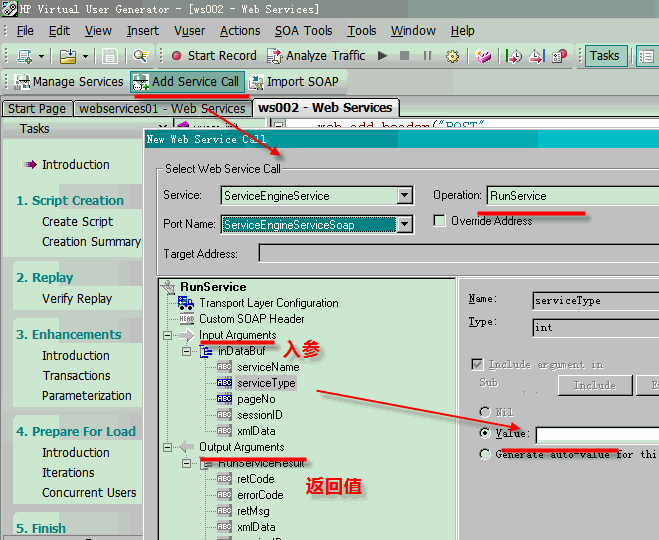Screen dimensions: 659x540
Task: Click the Save script disk icon
Action: point(110,56)
